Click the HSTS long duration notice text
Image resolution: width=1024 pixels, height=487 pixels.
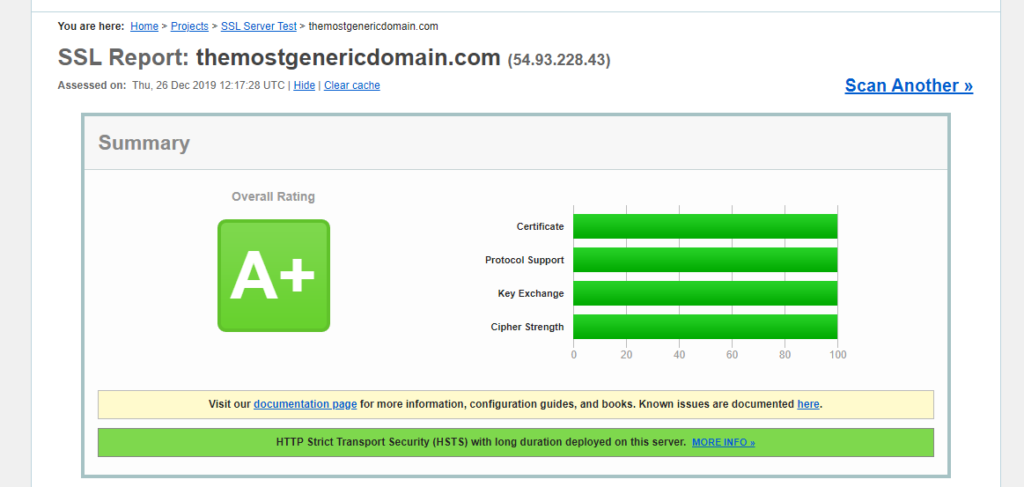pyautogui.click(x=481, y=442)
